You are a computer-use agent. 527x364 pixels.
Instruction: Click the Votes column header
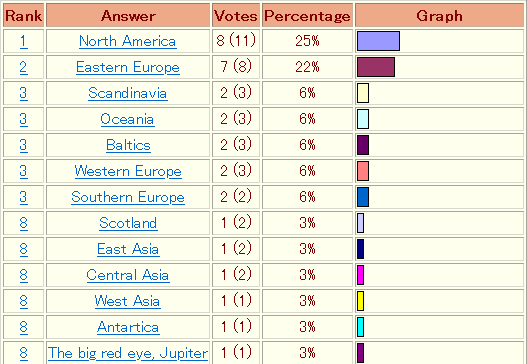(x=236, y=15)
